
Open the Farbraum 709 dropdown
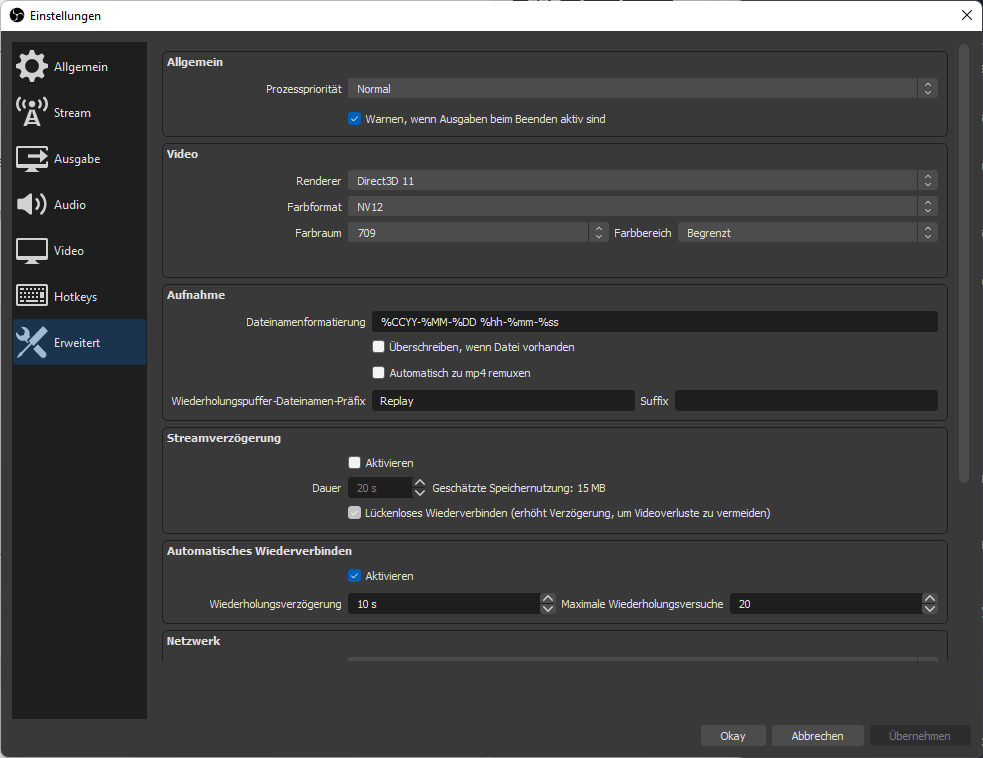coord(478,233)
